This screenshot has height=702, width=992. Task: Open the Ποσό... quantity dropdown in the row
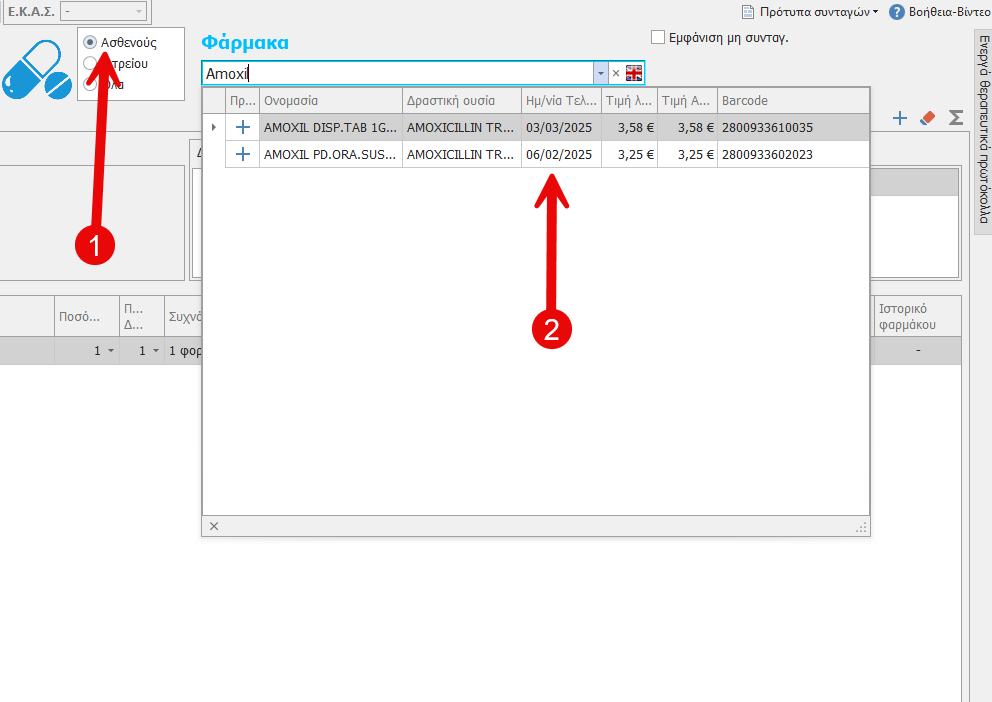[x=110, y=351]
